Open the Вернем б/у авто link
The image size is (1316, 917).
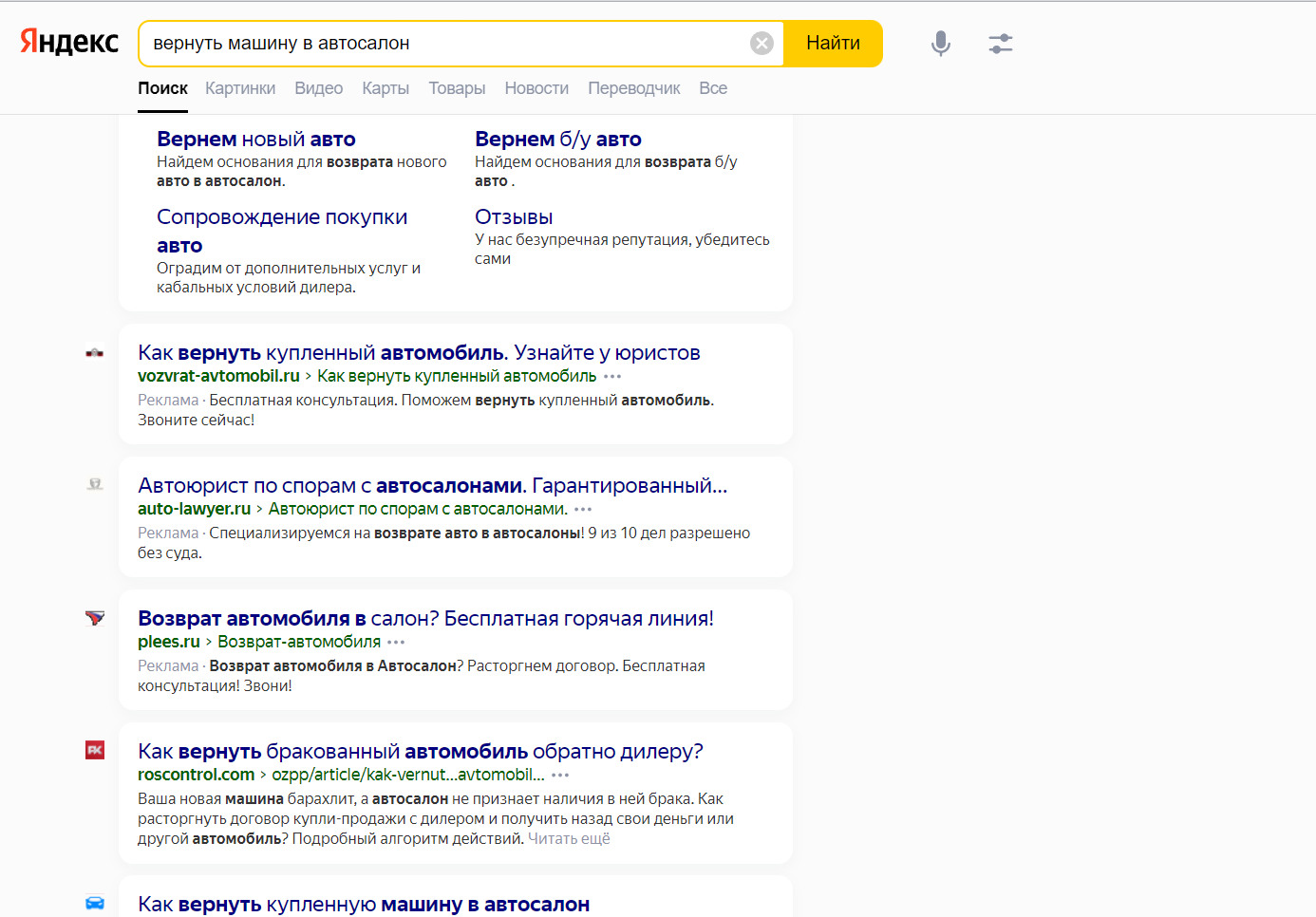pos(558,140)
